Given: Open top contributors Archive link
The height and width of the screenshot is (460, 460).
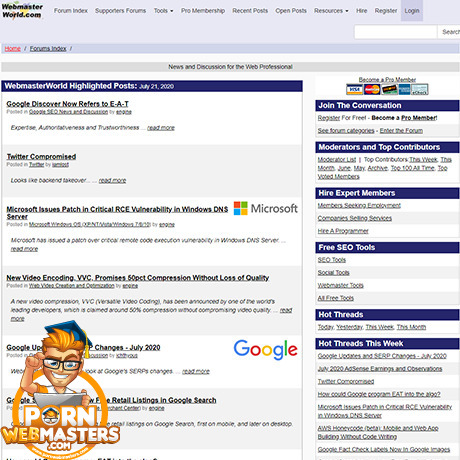Looking at the screenshot, I should point(377,168).
